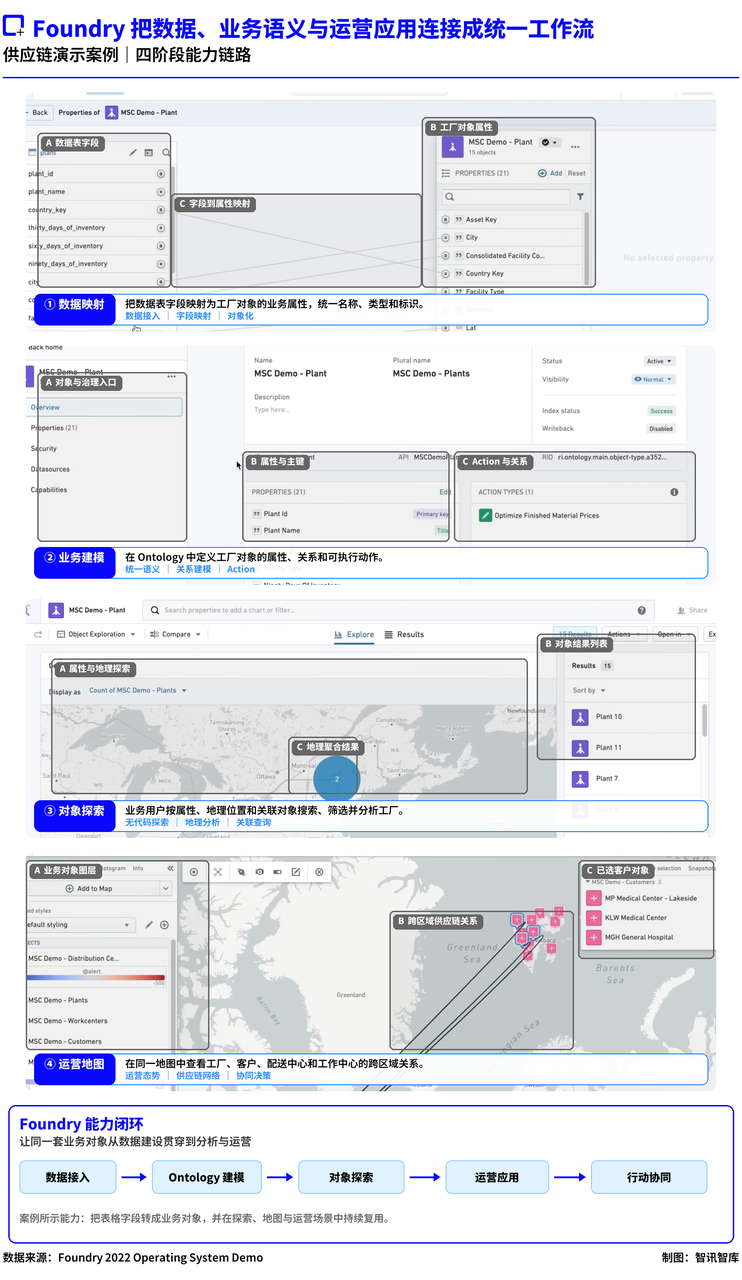Click the Plant Name property row

point(350,531)
